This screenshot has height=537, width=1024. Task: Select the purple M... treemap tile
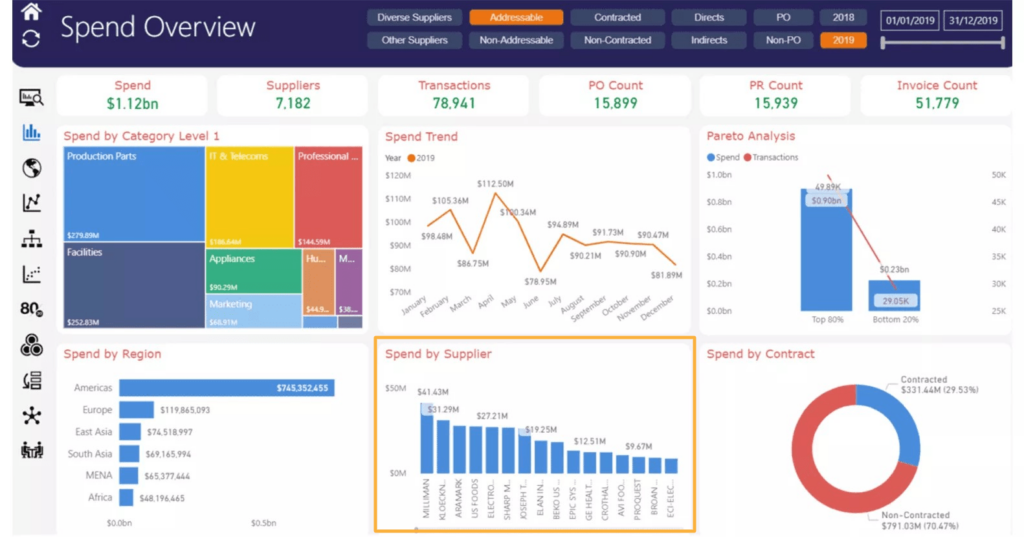click(349, 282)
